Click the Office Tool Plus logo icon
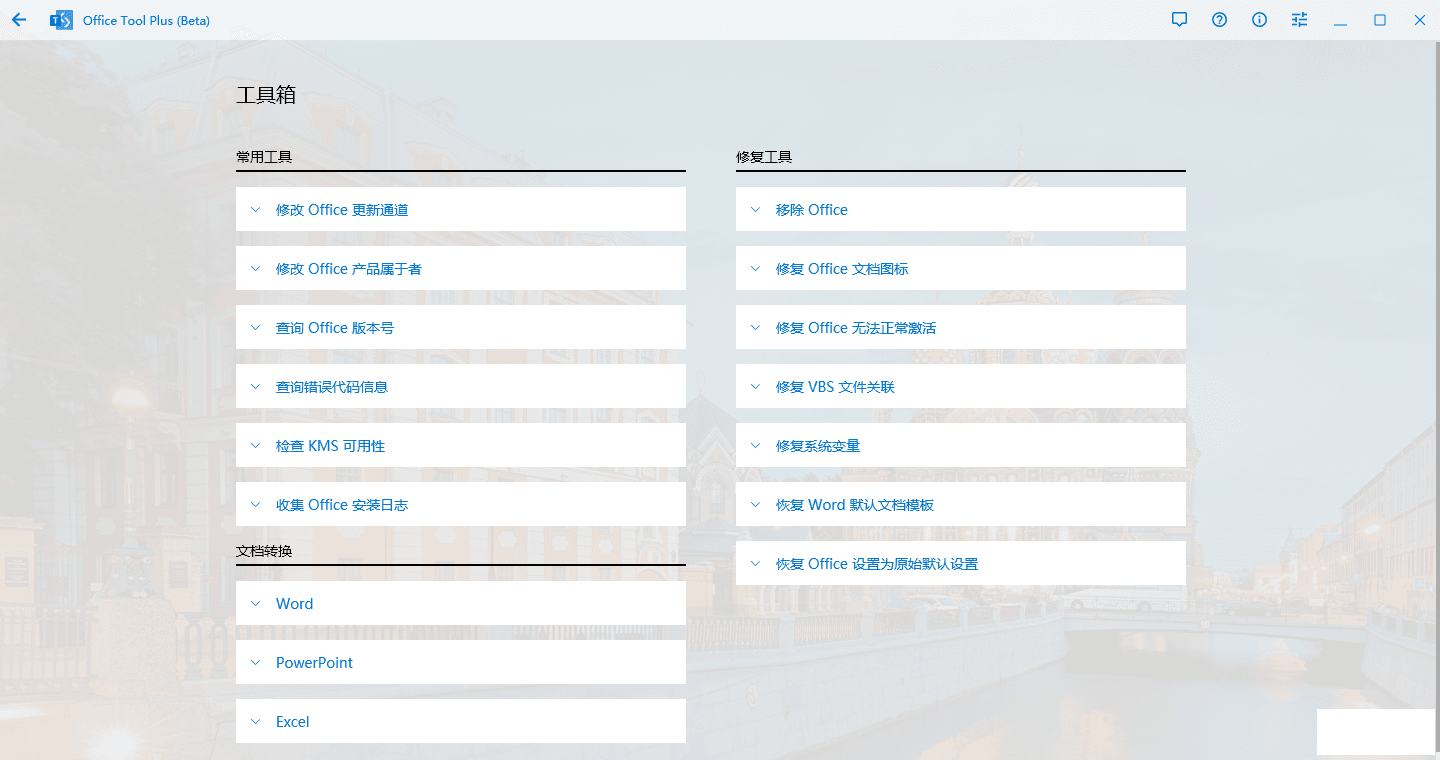Viewport: 1440px width, 760px height. (x=61, y=20)
